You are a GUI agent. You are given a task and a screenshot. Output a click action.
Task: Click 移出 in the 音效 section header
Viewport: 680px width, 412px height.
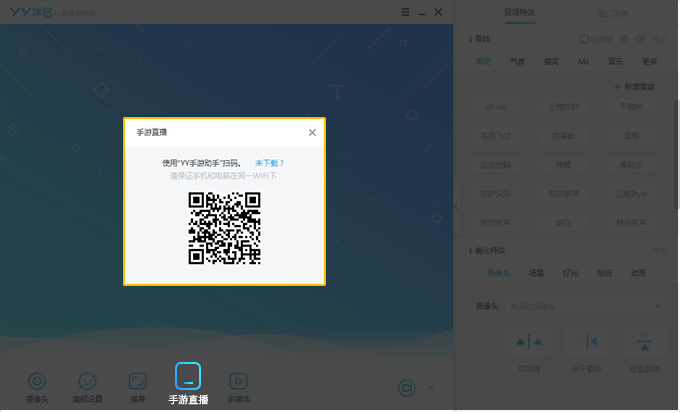660,39
